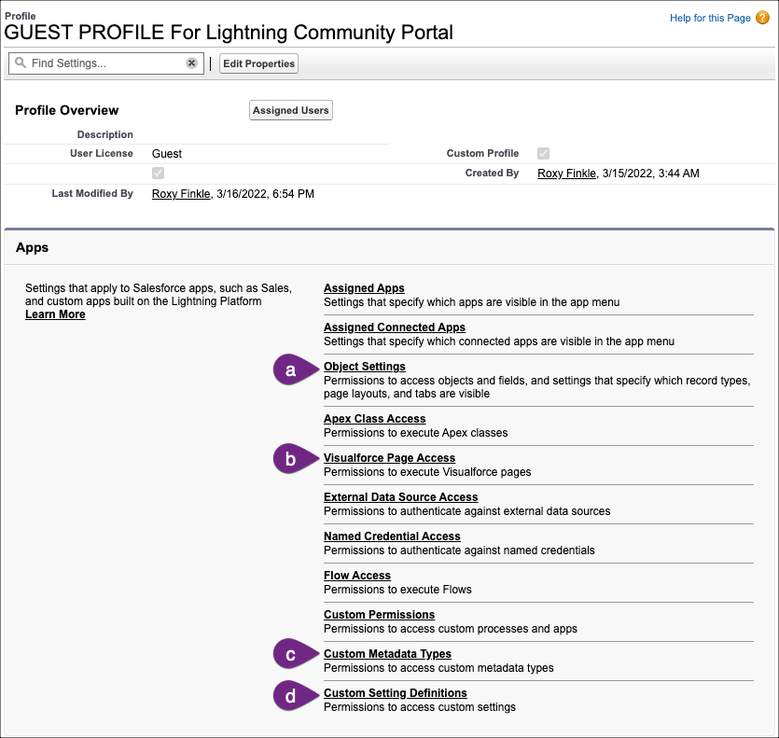This screenshot has height=738, width=779.
Task: Click the purple 'b' callout marker
Action: [291, 460]
